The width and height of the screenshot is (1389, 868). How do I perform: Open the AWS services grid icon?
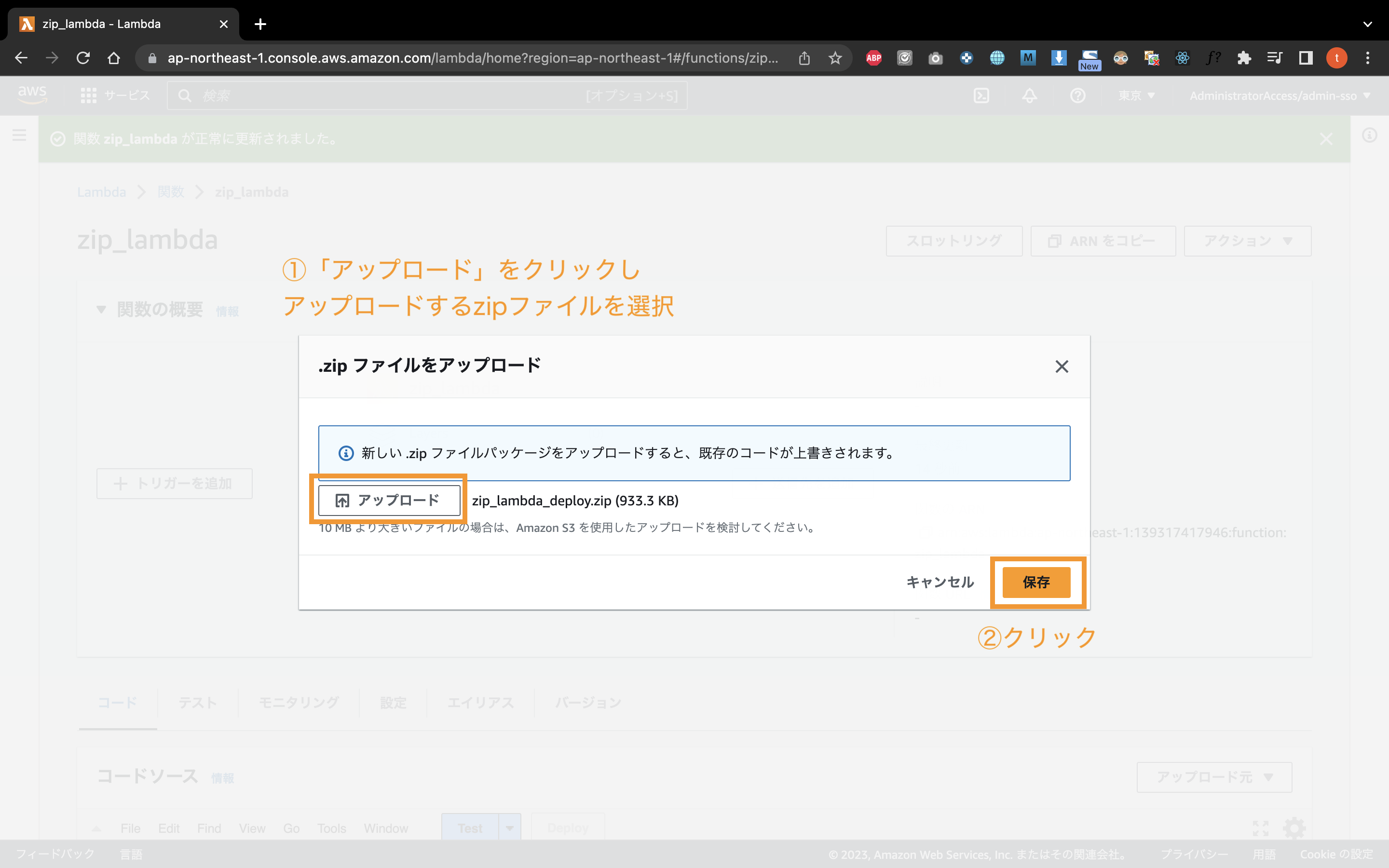point(89,96)
